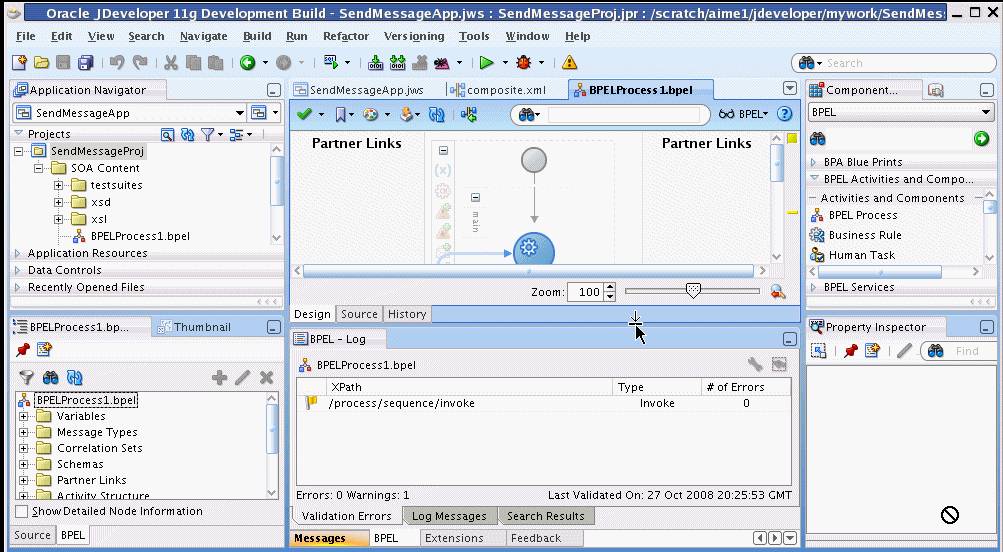
Task: Click the red pin icon in Structure panel
Action: pyautogui.click(x=24, y=349)
